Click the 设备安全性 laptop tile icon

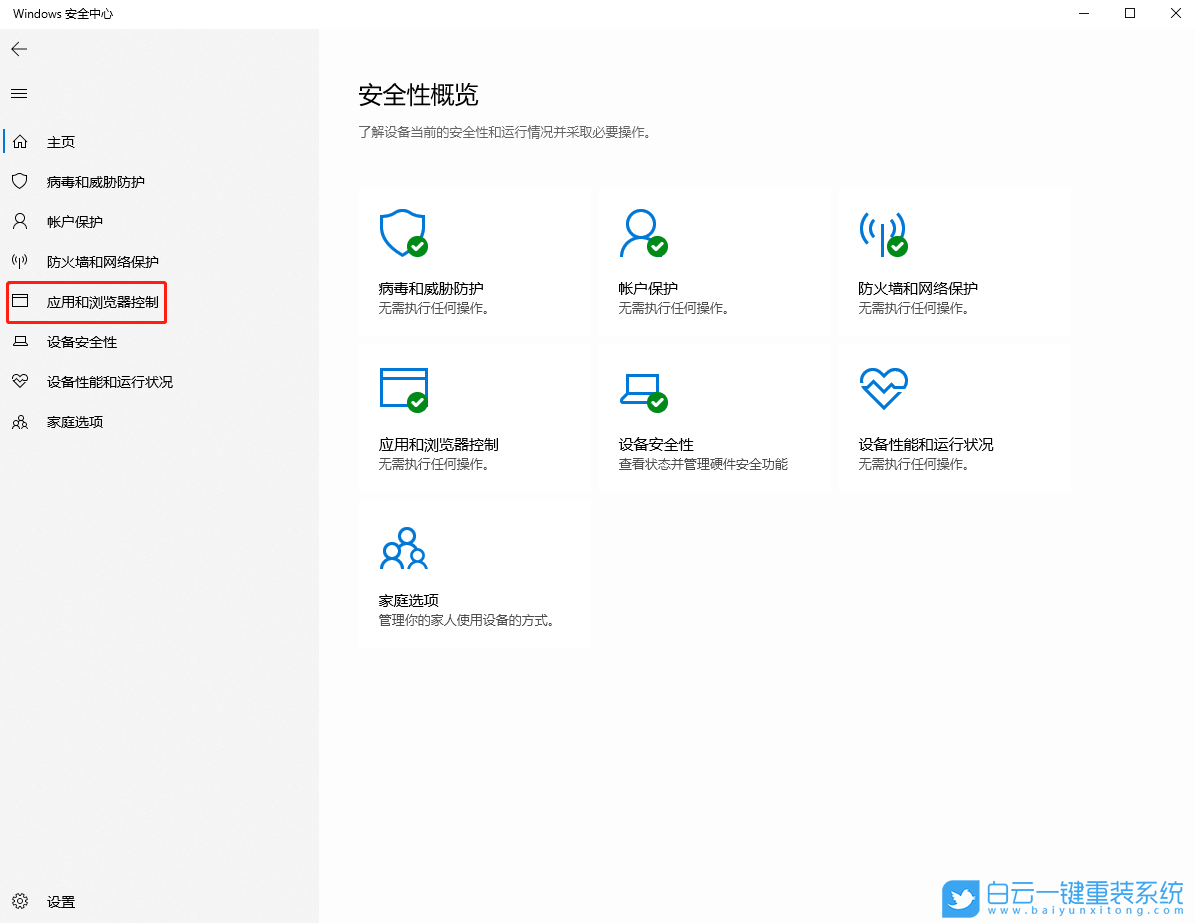point(643,388)
